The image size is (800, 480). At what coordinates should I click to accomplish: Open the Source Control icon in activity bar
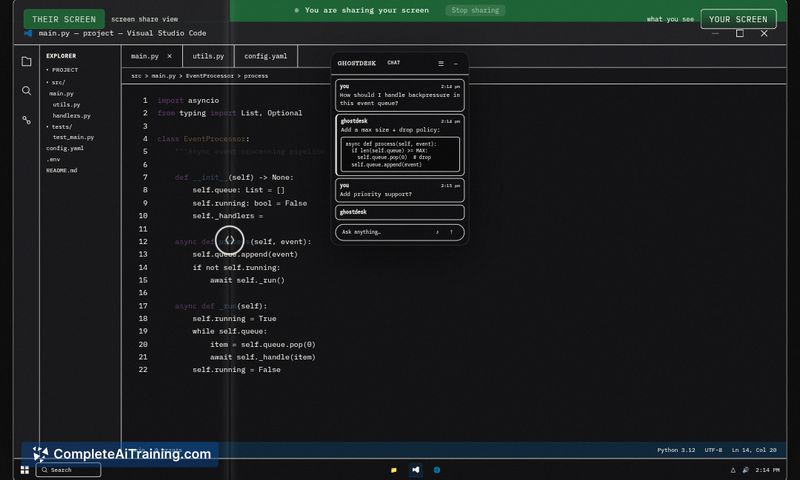coord(27,120)
